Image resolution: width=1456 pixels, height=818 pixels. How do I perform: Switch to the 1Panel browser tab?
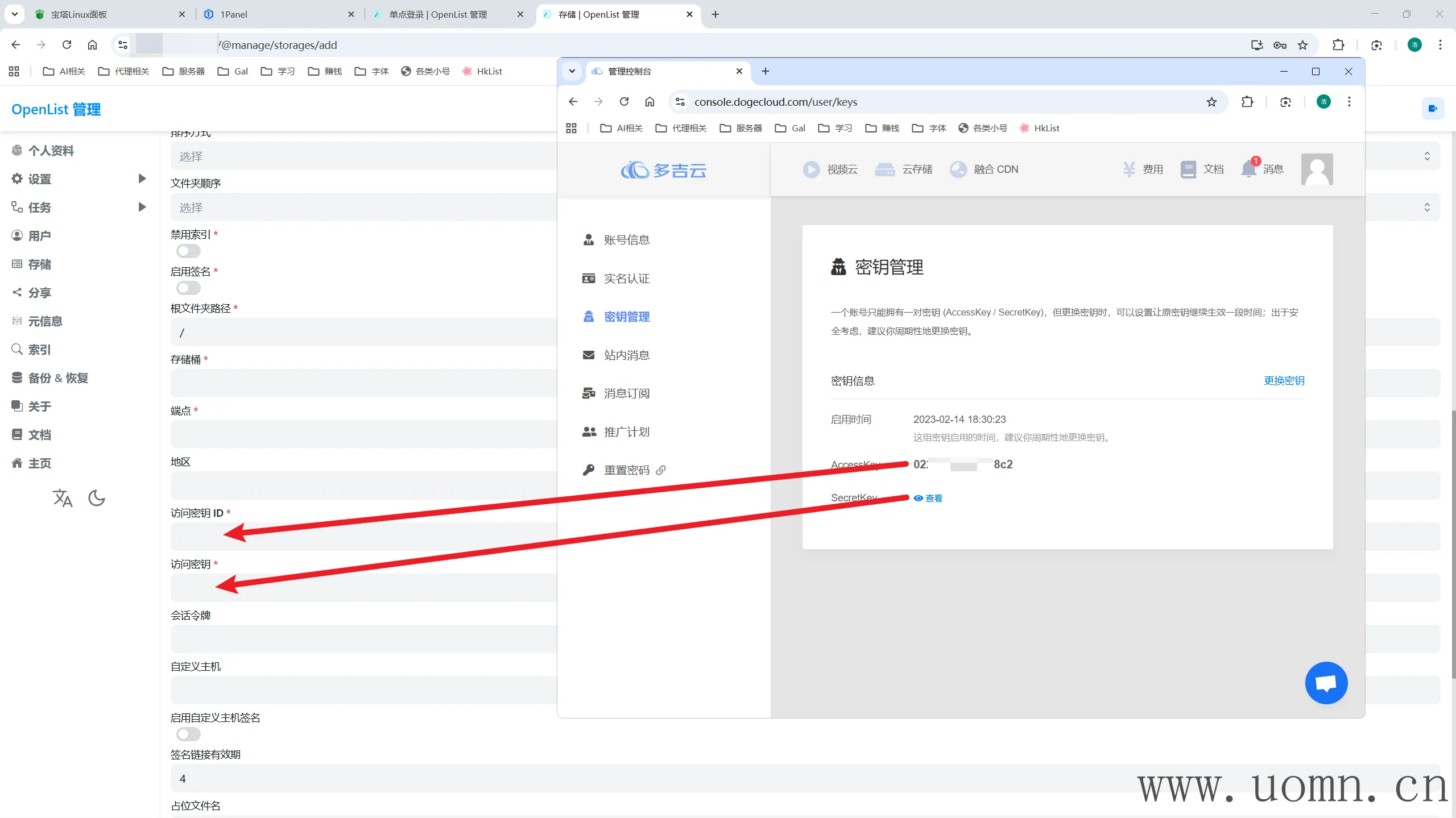tap(233, 14)
